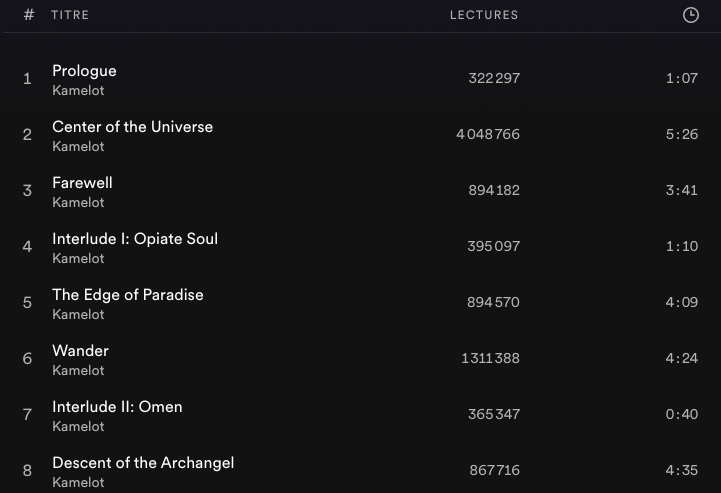The width and height of the screenshot is (721, 493).
Task: Click the 5:26 duration of track 2
Action: [x=682, y=134]
